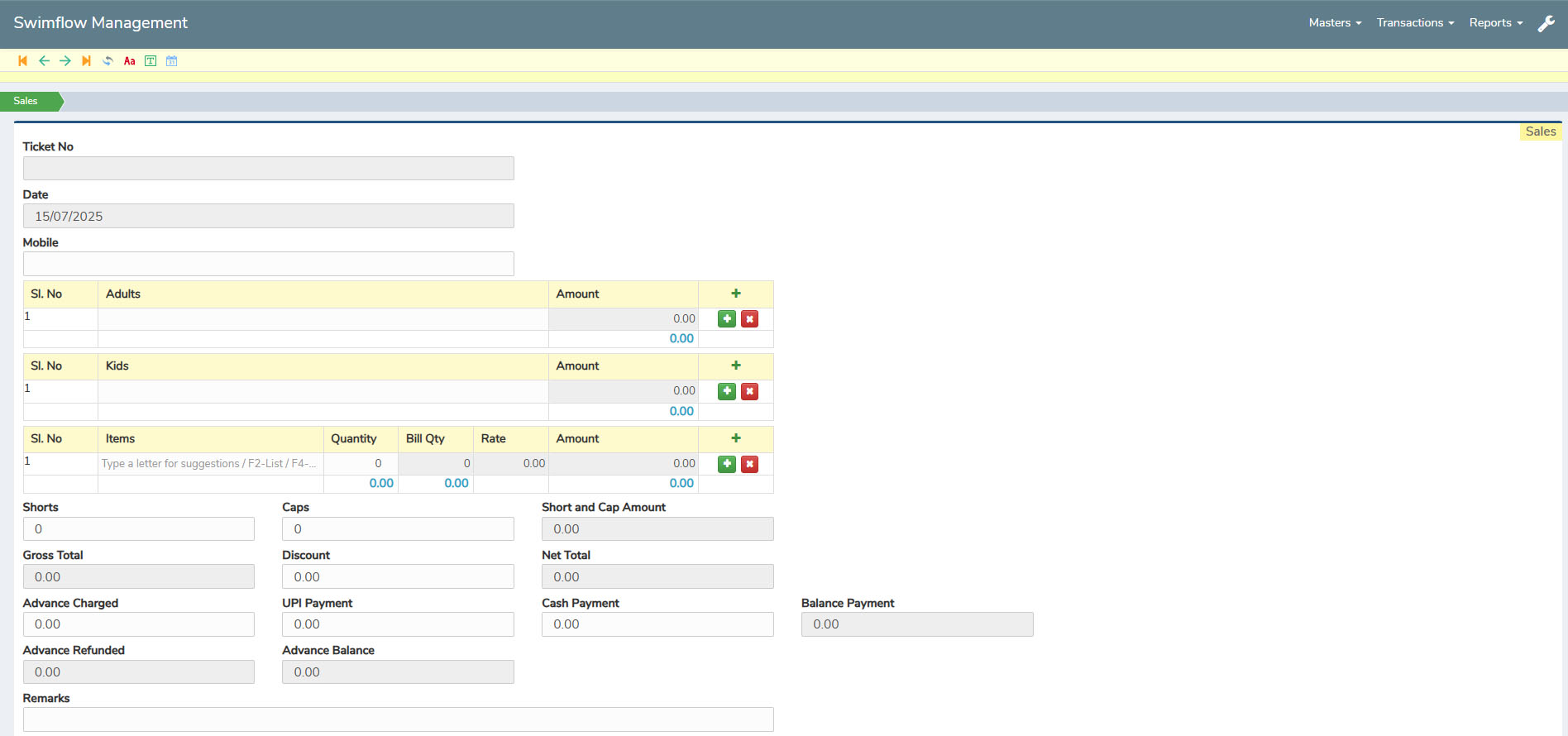
Task: Delete the row in Kids table
Action: pyautogui.click(x=749, y=391)
